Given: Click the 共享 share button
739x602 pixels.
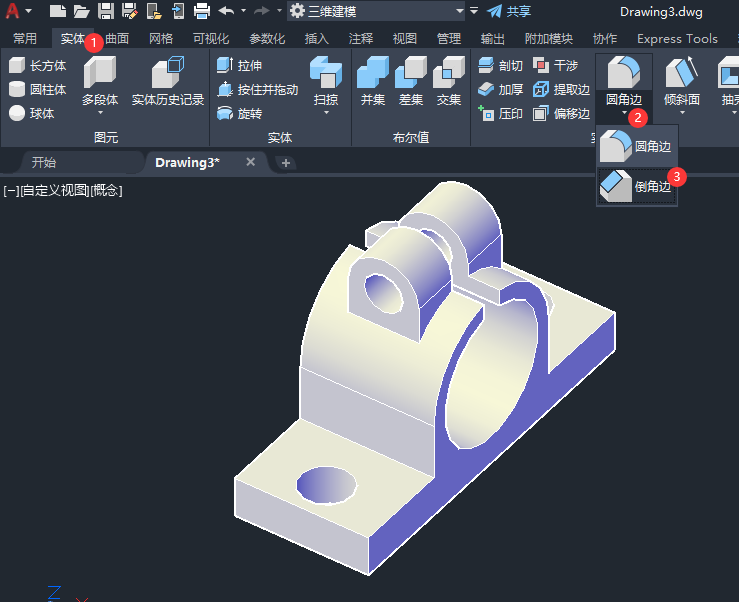Looking at the screenshot, I should point(509,11).
